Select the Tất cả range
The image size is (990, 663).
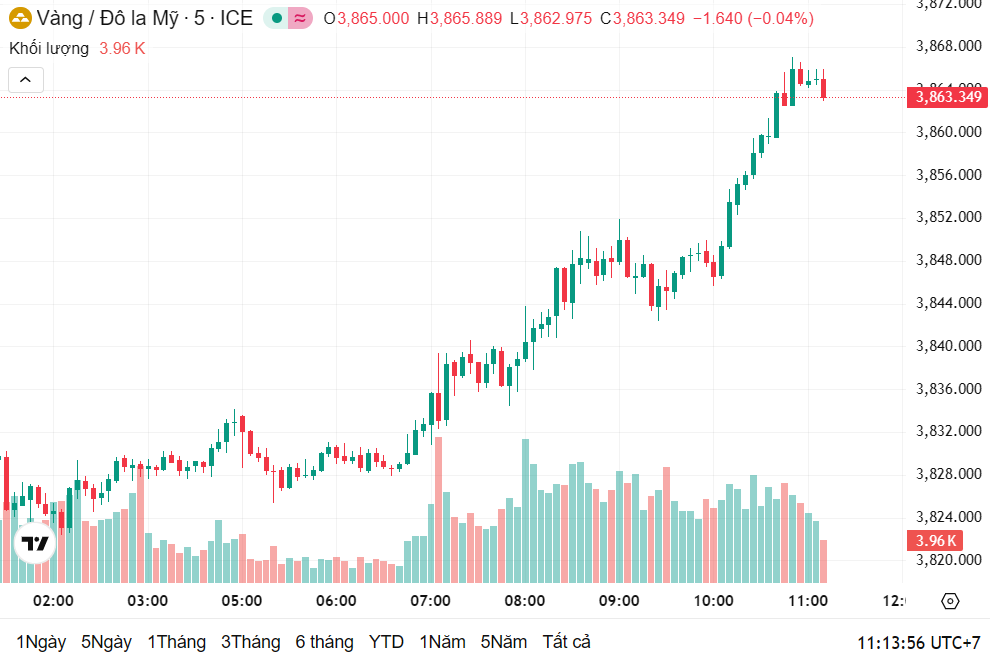click(567, 642)
